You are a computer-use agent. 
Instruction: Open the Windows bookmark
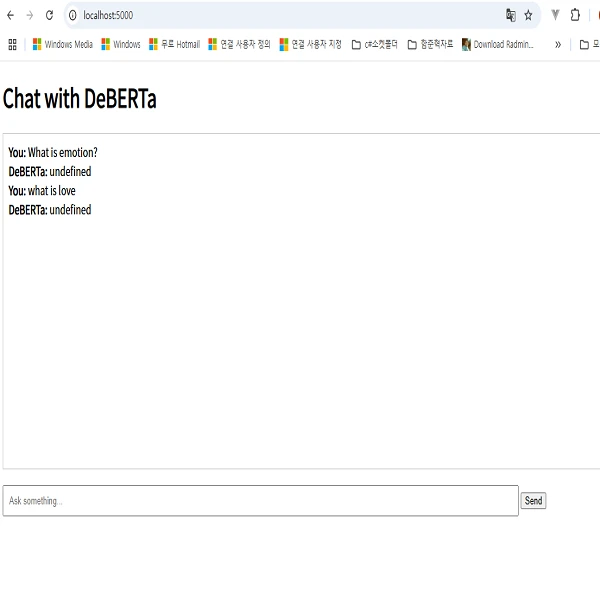(x=121, y=44)
